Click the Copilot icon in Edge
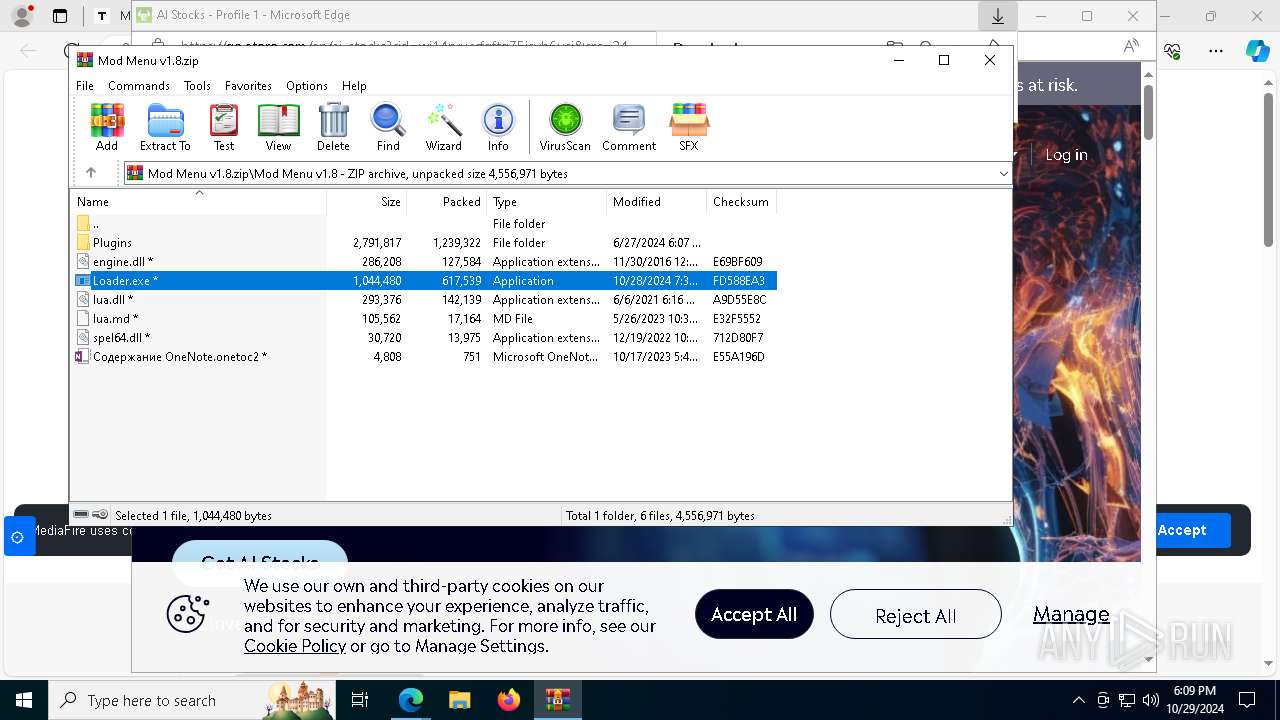Screen dimensions: 1280x720 coord(1257,50)
